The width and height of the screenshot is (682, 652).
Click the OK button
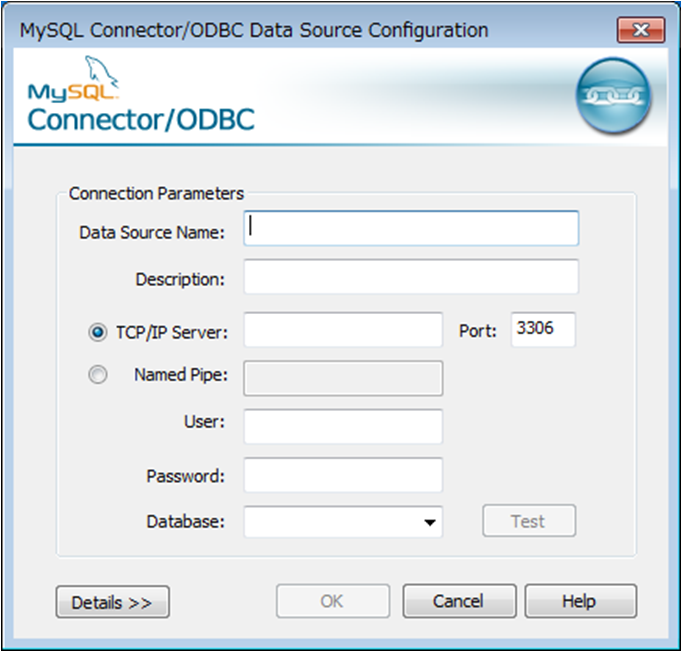(x=333, y=601)
